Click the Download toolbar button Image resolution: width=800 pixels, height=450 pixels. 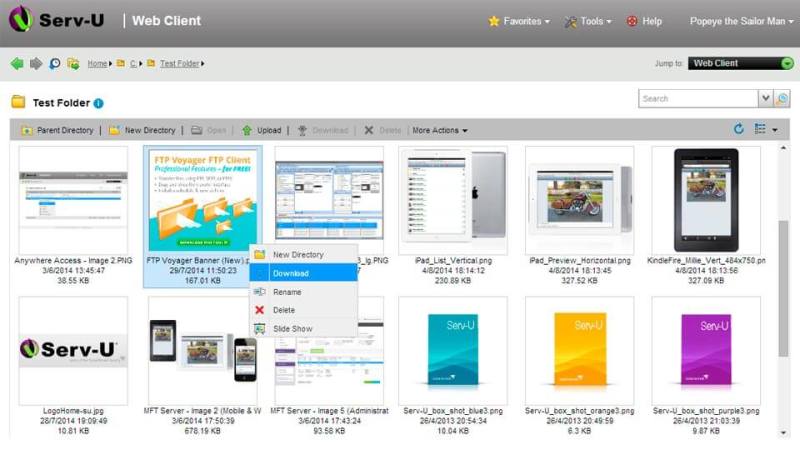(x=323, y=131)
